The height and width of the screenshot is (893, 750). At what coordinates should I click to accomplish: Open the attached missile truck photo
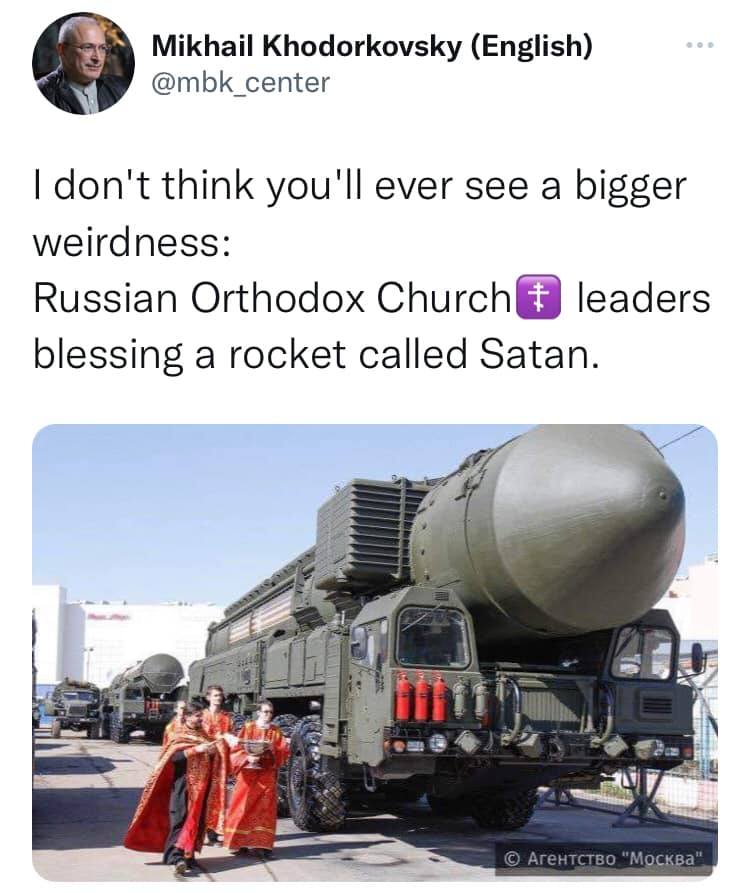click(x=375, y=652)
